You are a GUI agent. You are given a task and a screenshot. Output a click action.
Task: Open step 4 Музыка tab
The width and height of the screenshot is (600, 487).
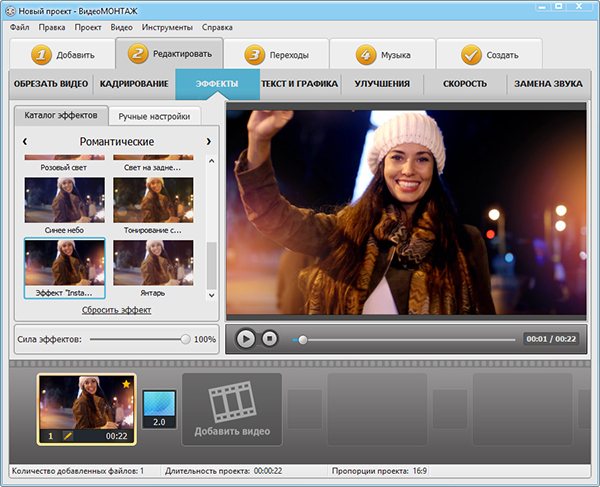[383, 55]
